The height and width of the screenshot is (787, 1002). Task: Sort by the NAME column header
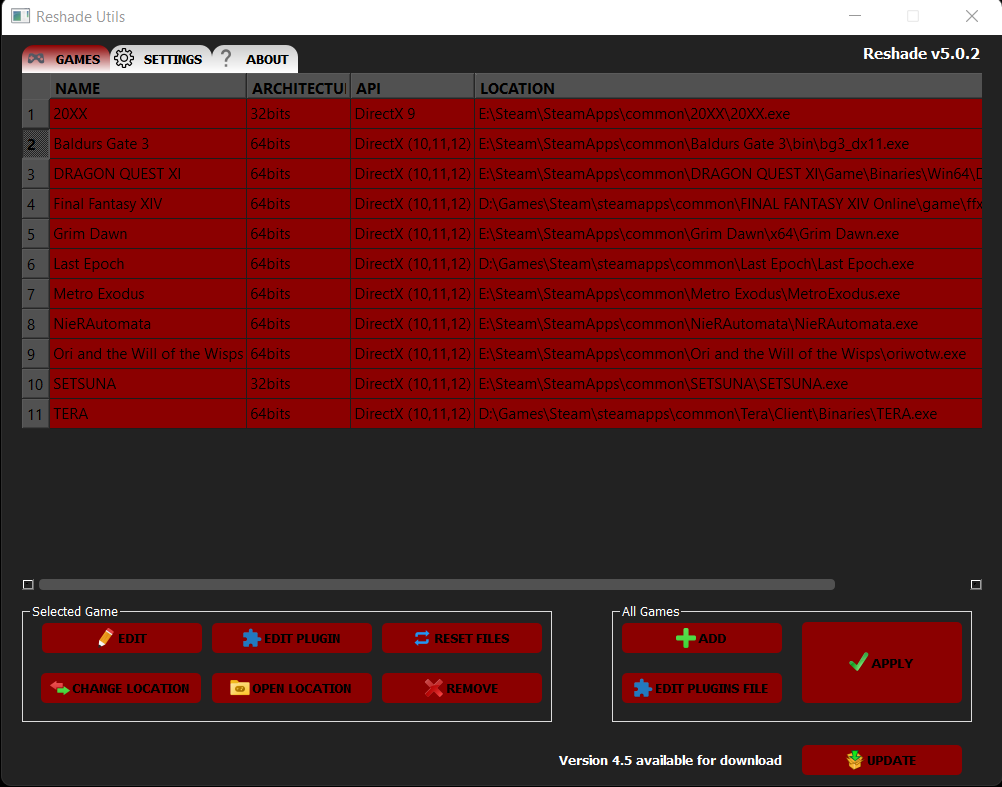point(148,88)
